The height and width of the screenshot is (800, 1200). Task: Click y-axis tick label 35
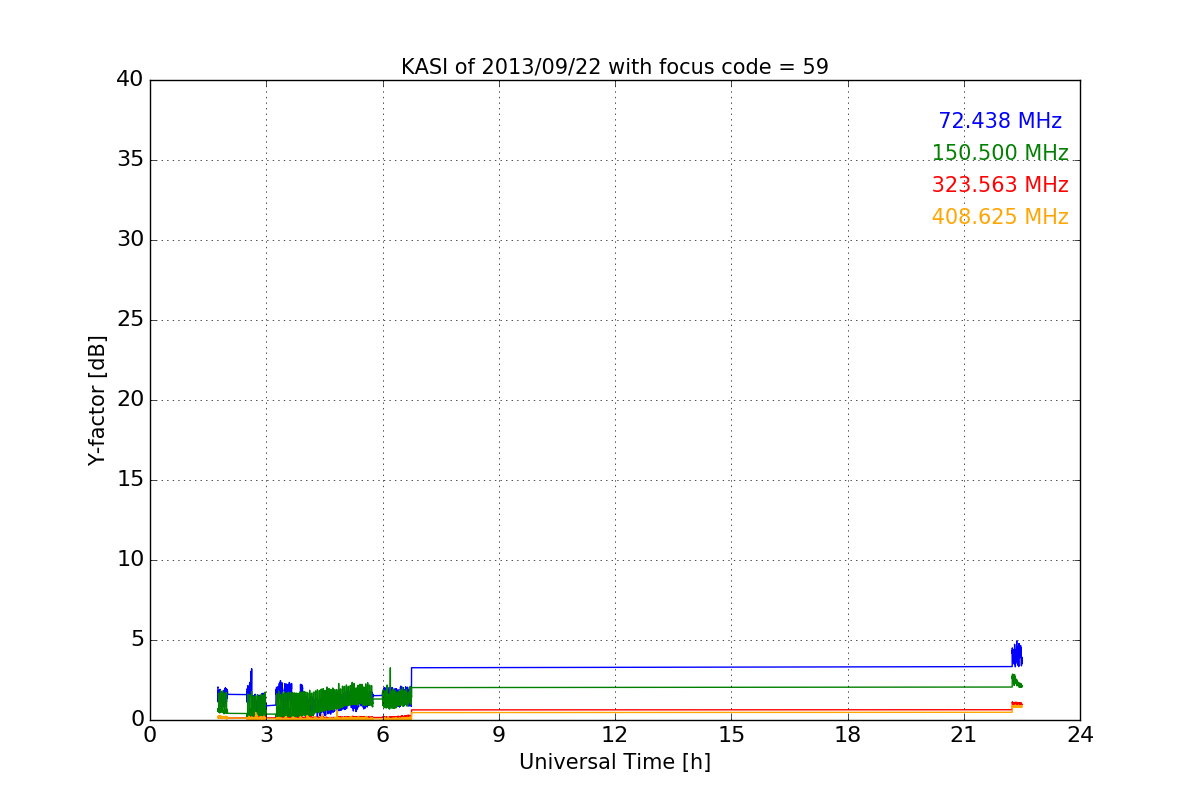point(130,160)
